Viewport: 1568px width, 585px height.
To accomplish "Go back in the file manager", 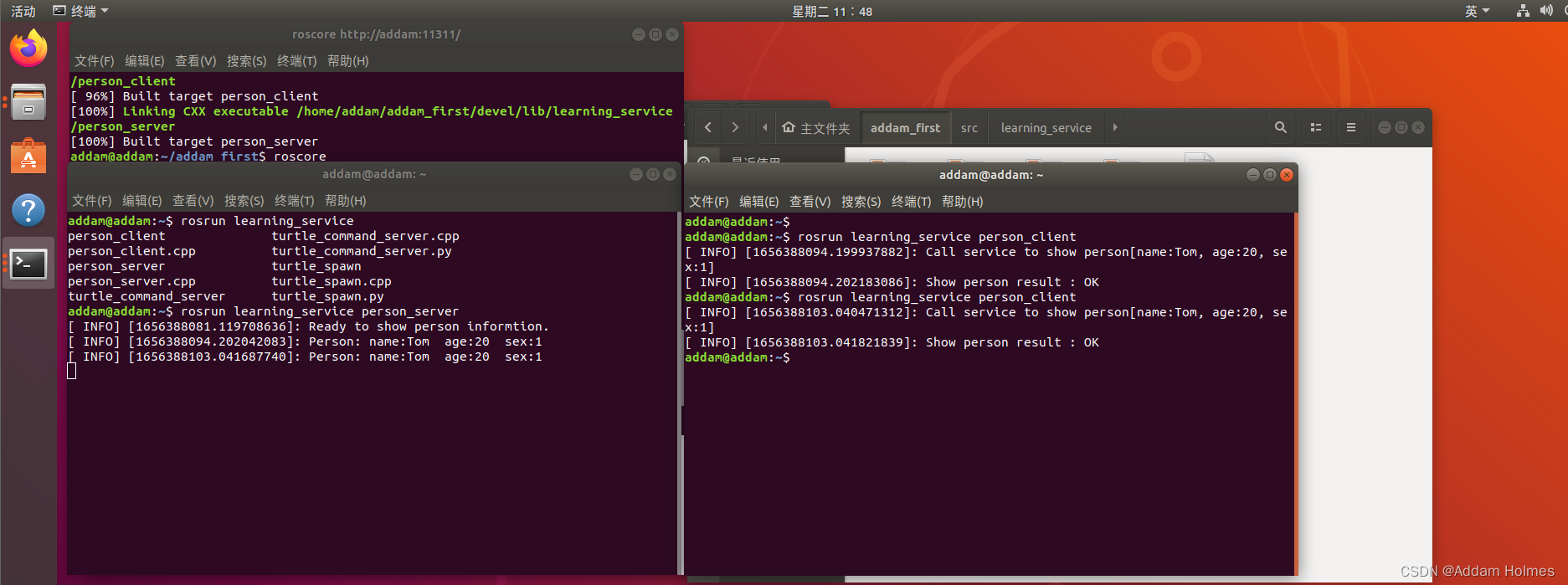I will tap(708, 127).
